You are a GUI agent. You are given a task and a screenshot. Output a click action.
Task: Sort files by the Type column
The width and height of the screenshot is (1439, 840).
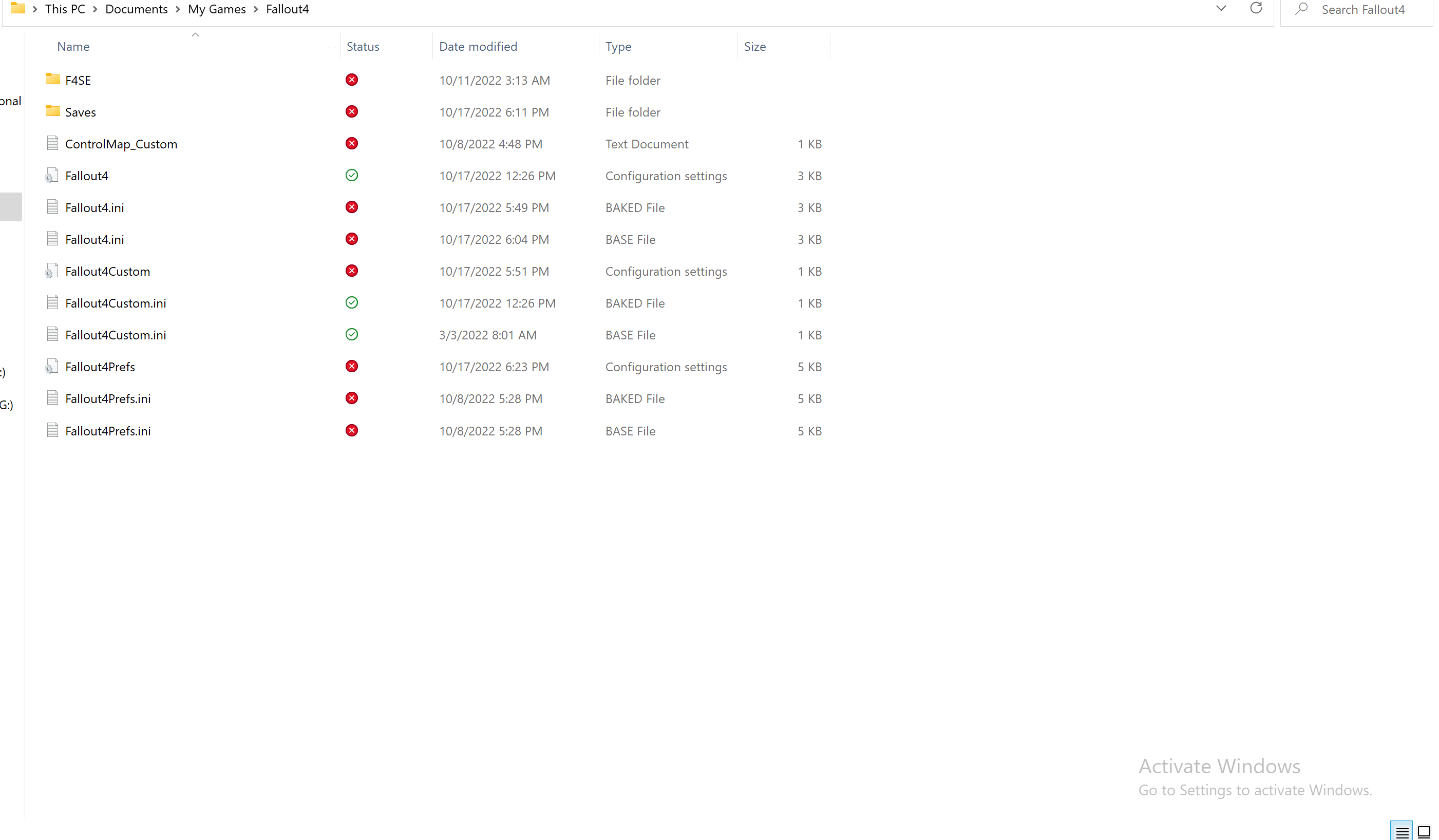(x=618, y=46)
